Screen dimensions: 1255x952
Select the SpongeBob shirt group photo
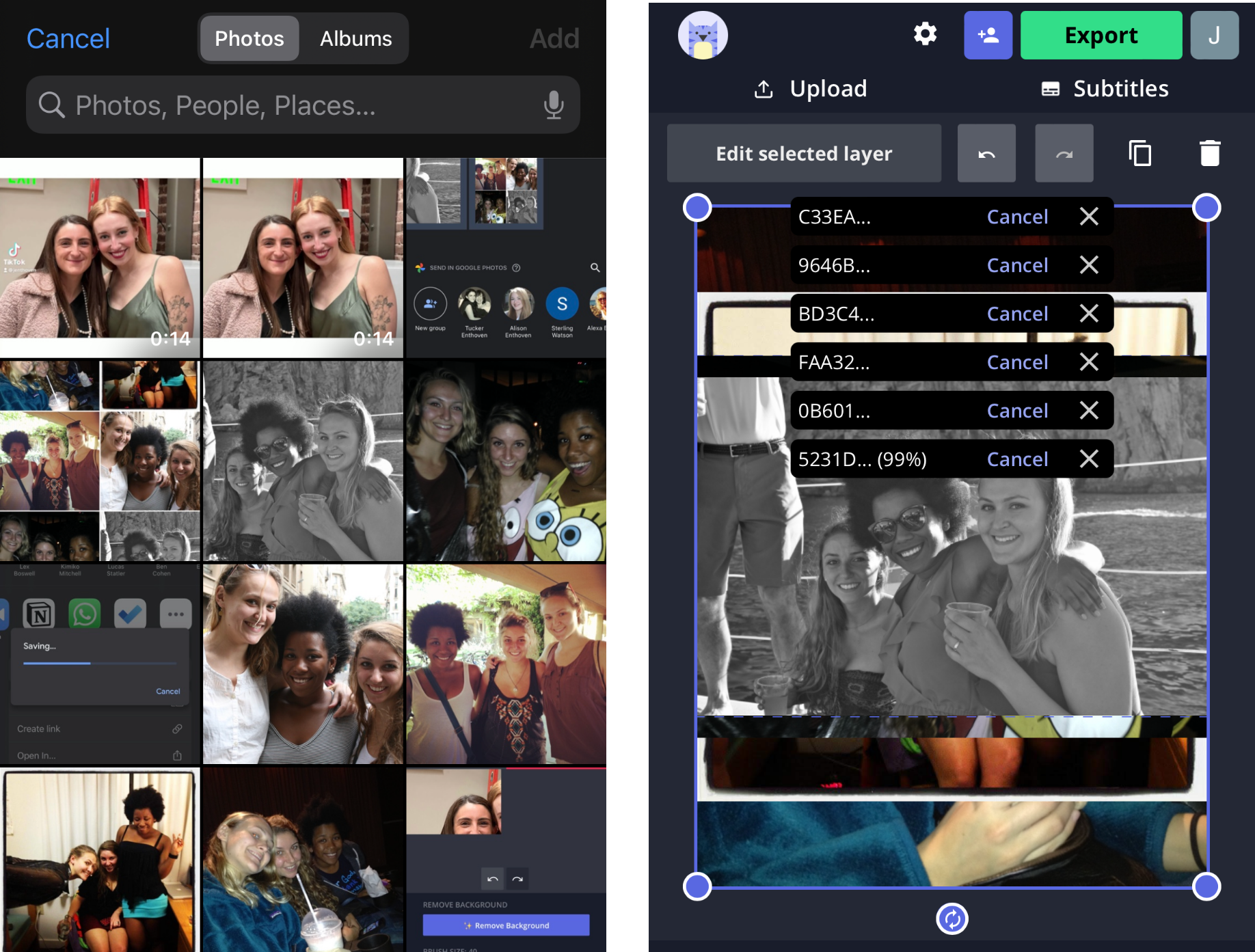(506, 461)
